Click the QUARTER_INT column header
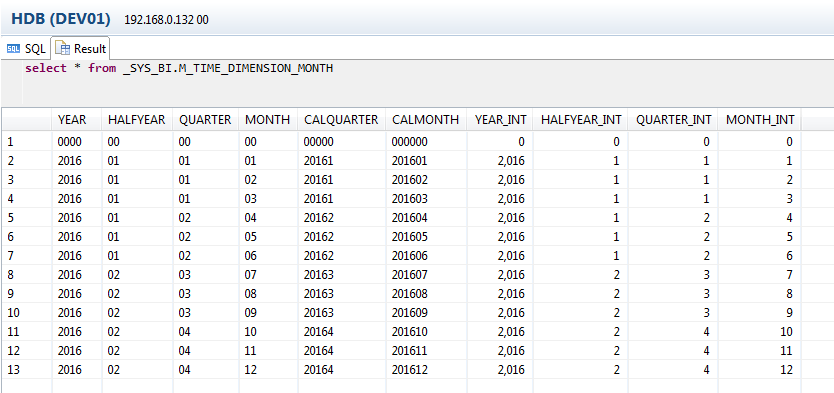Viewport: 834px width, 393px height. [x=673, y=120]
